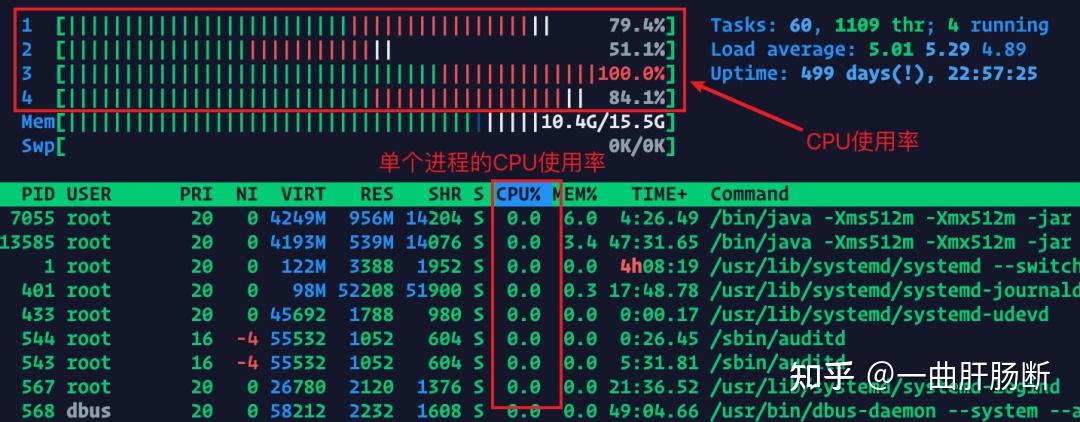The width and height of the screenshot is (1080, 422).
Task: Click the VIRT value 58212
Action: pos(298,411)
